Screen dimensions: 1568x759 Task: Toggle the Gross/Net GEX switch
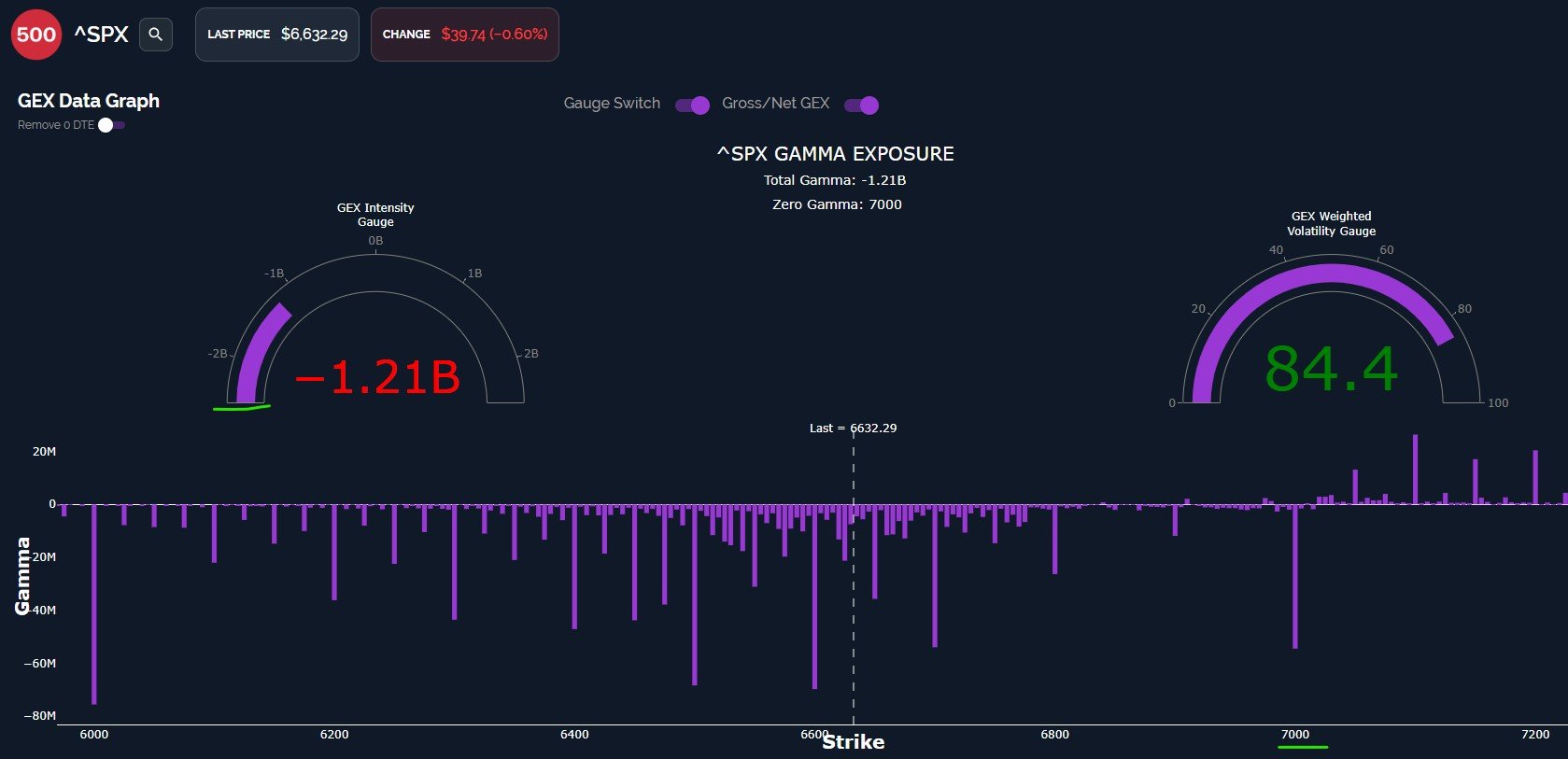click(861, 105)
